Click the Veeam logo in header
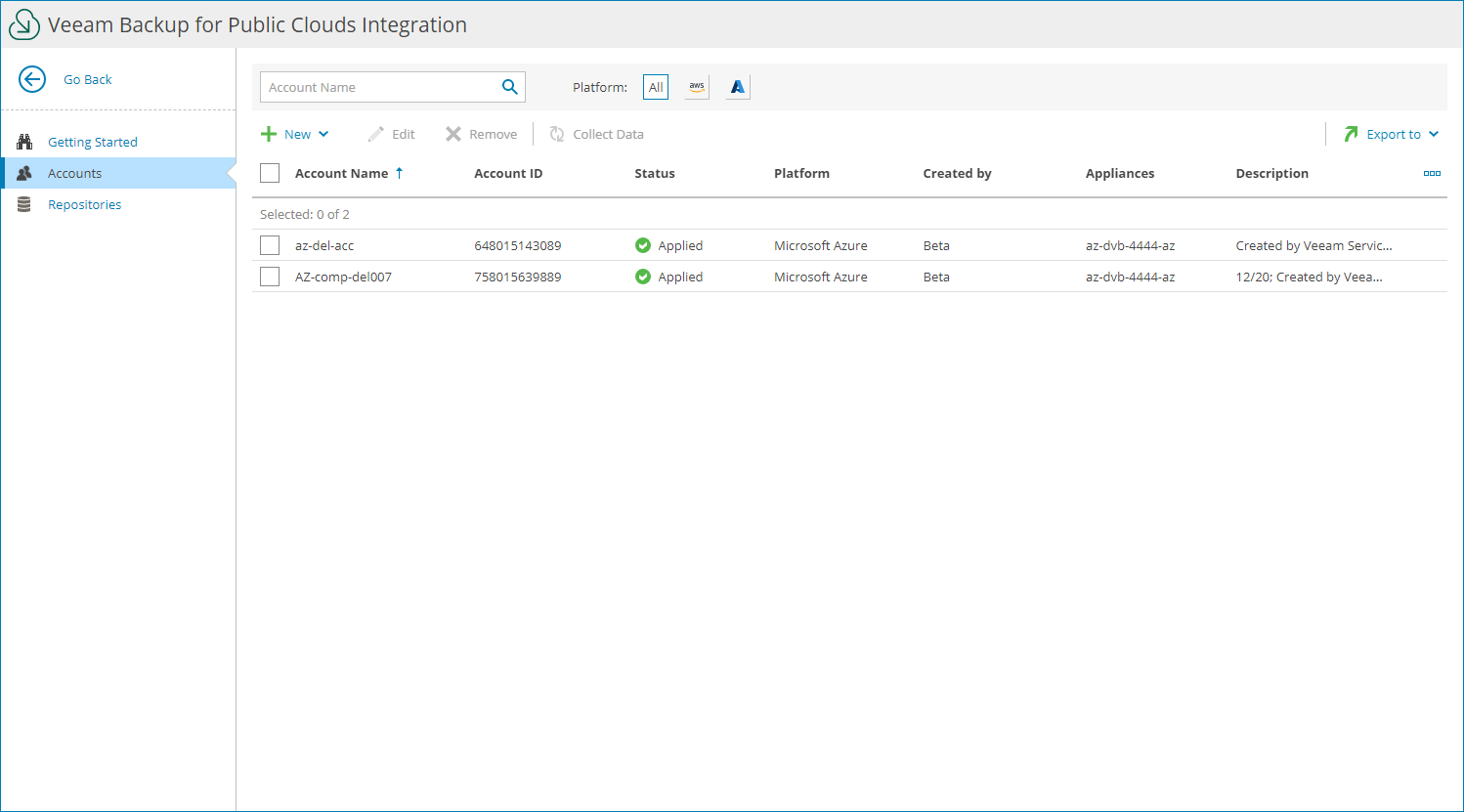This screenshot has width=1464, height=812. pyautogui.click(x=24, y=24)
